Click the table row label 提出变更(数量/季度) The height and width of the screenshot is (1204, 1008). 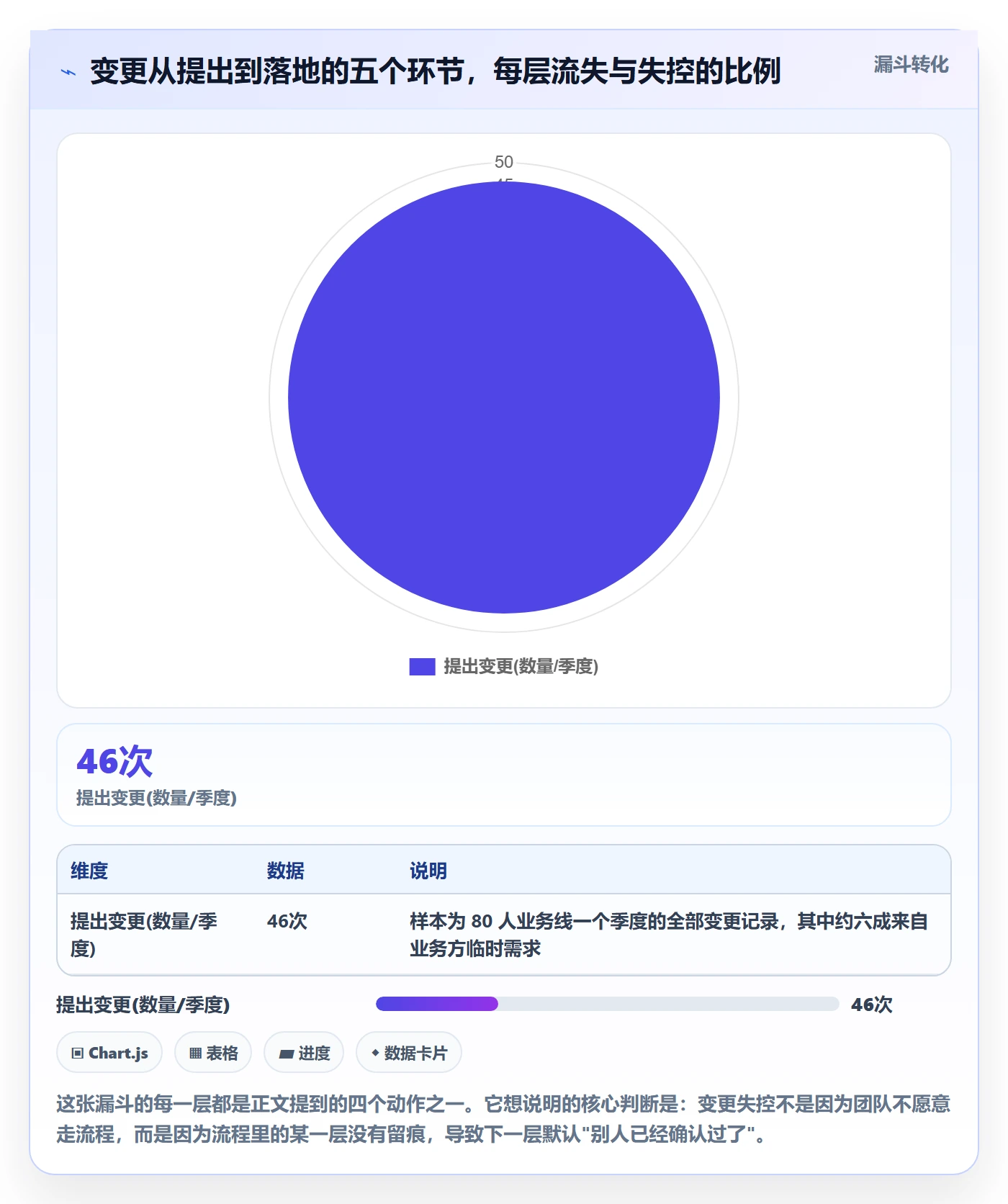coord(144,935)
